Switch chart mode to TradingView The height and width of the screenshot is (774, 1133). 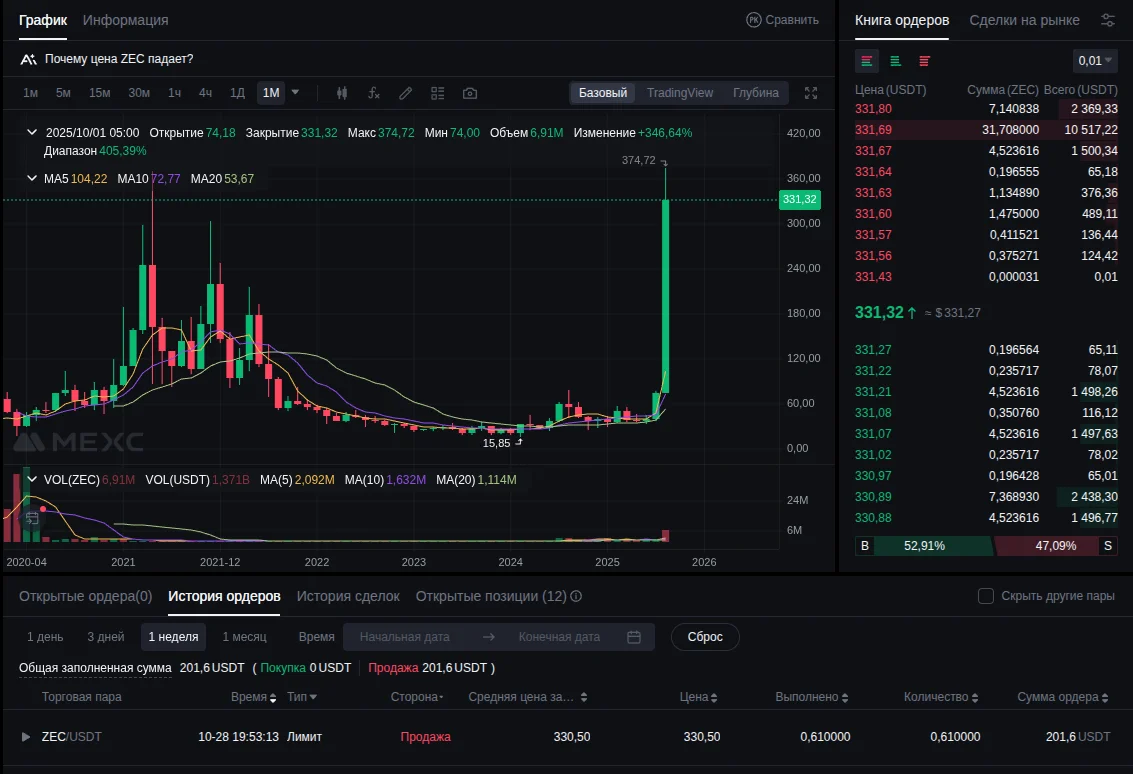[679, 93]
